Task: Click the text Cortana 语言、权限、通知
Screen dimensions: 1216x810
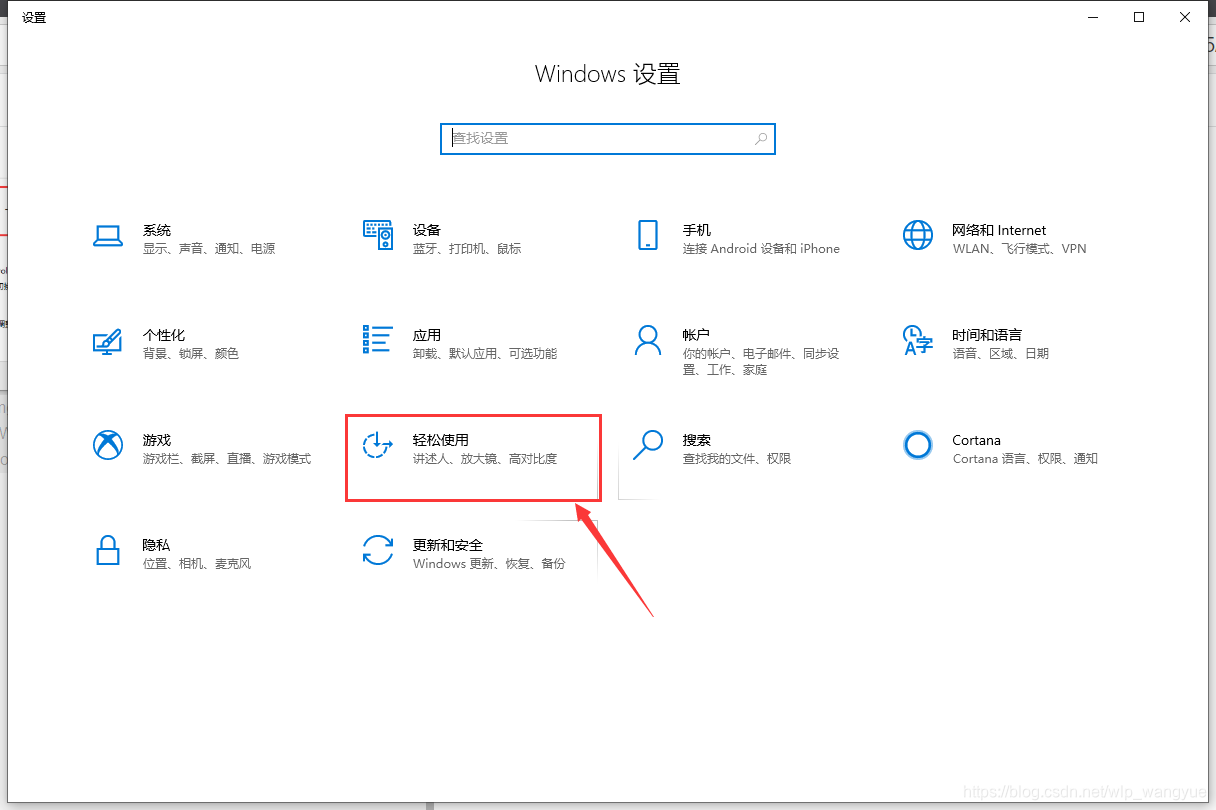Action: tap(1025, 459)
